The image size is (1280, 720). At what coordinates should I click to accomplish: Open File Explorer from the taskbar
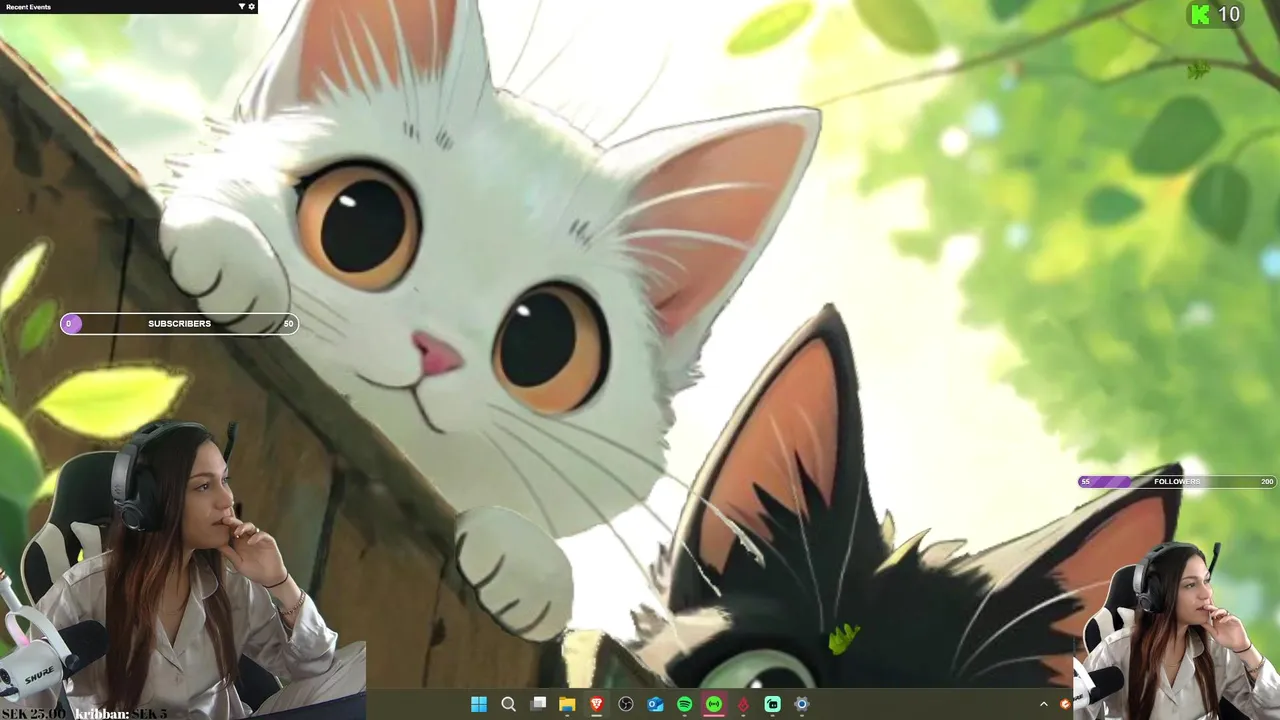pos(567,704)
